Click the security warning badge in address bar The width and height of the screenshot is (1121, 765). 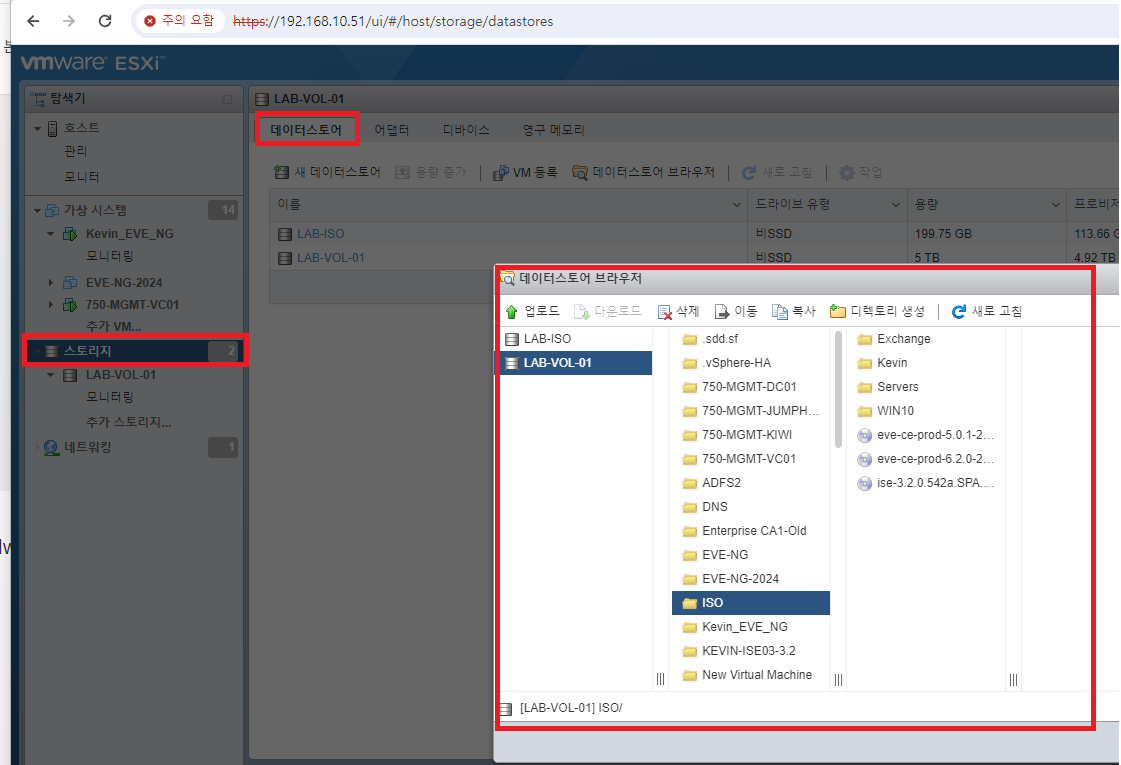(179, 21)
